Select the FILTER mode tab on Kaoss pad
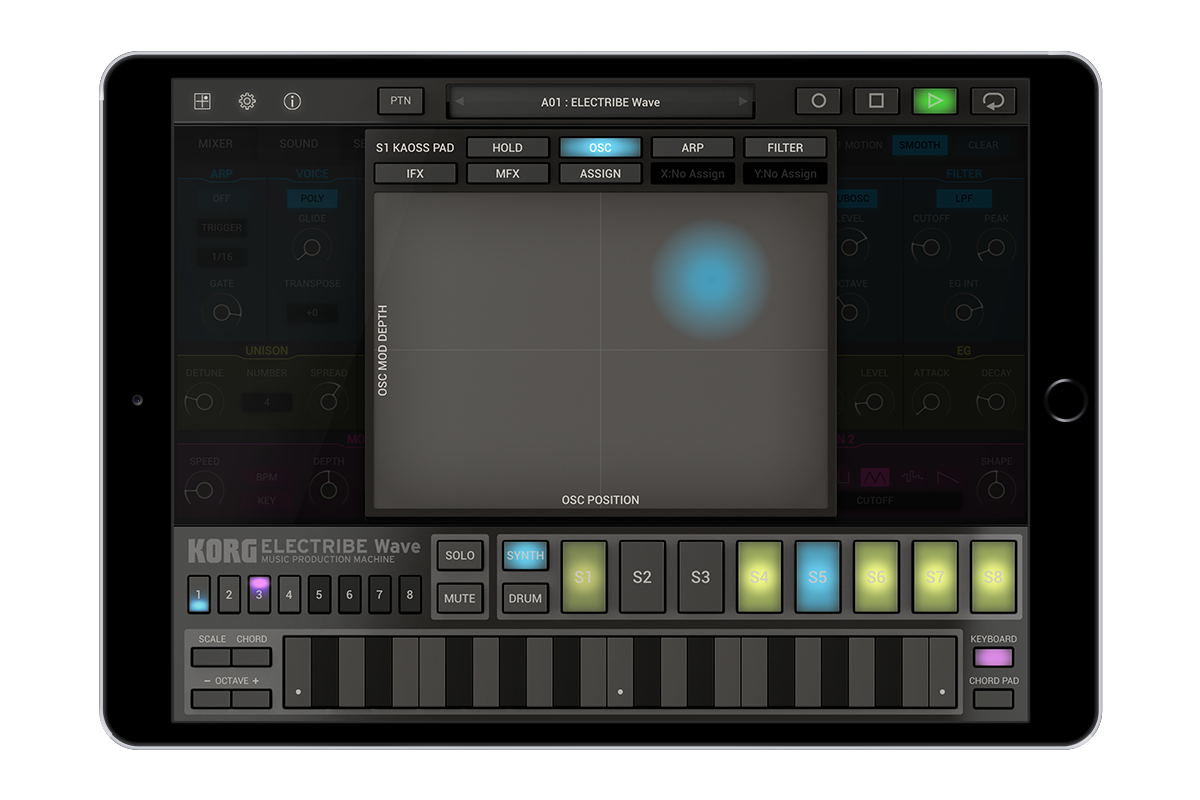Image resolution: width=1200 pixels, height=800 pixels. [784, 147]
